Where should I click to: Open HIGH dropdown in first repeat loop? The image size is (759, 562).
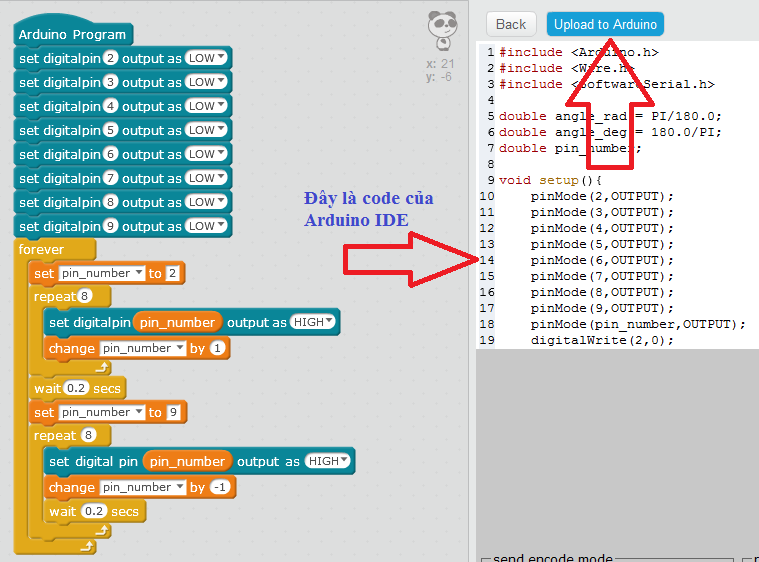[313, 322]
